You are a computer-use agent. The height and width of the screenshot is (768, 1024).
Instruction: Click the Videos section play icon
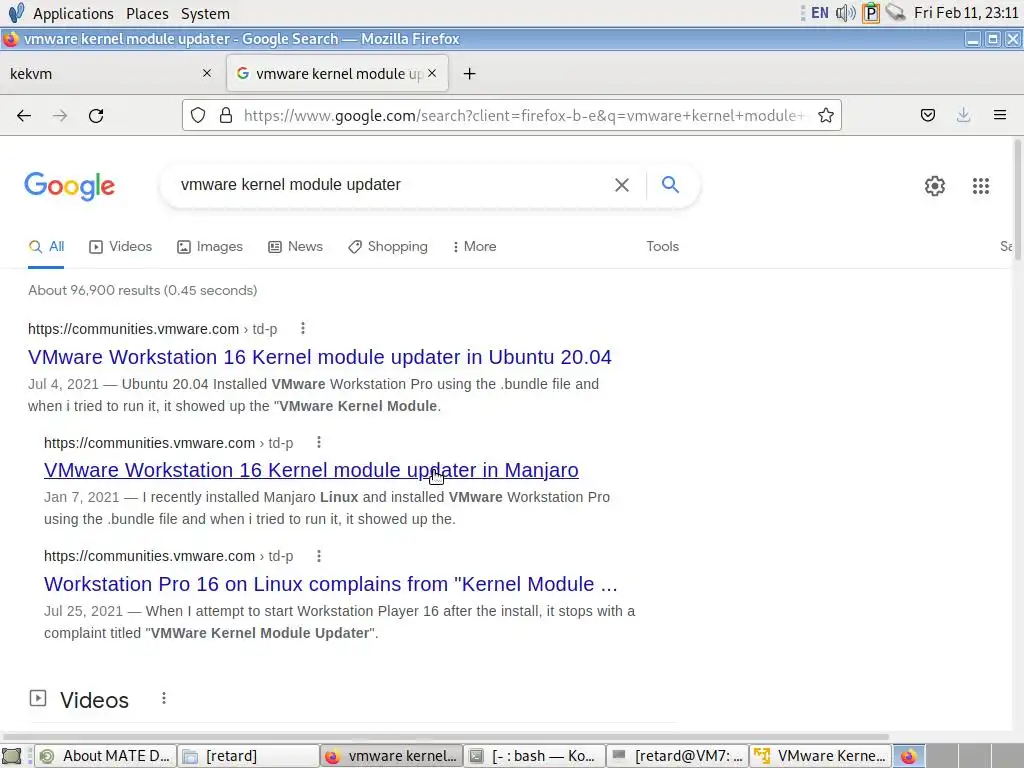click(38, 698)
